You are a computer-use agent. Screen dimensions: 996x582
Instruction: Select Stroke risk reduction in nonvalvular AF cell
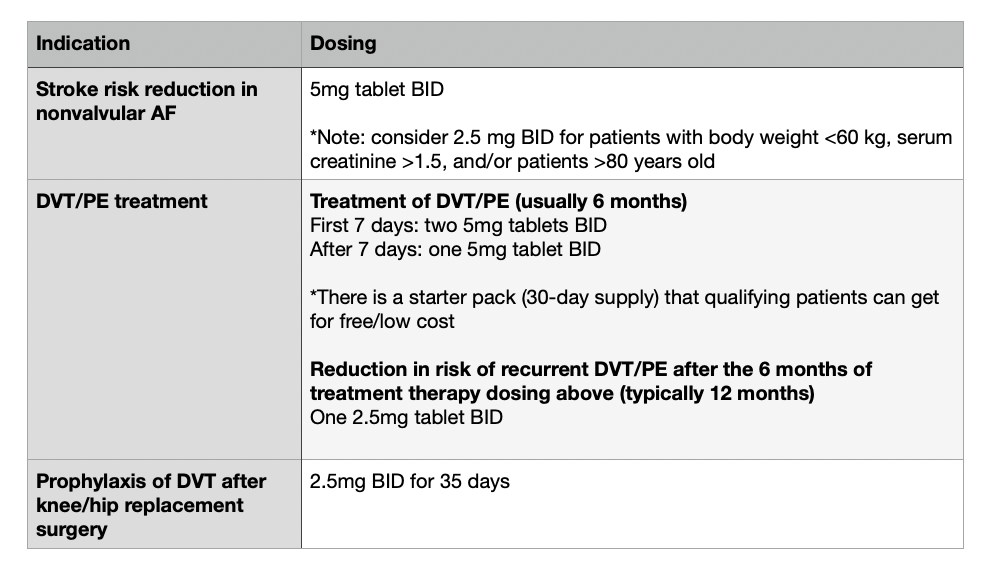point(164,123)
